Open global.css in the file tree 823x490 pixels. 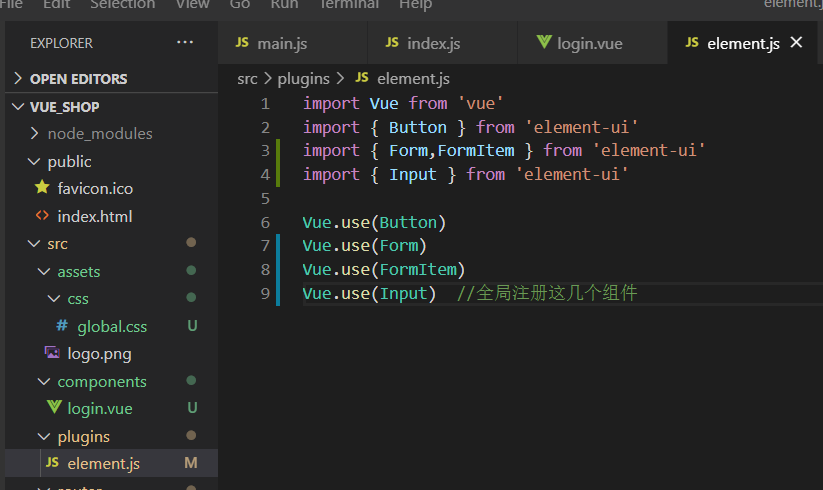[x=111, y=326]
